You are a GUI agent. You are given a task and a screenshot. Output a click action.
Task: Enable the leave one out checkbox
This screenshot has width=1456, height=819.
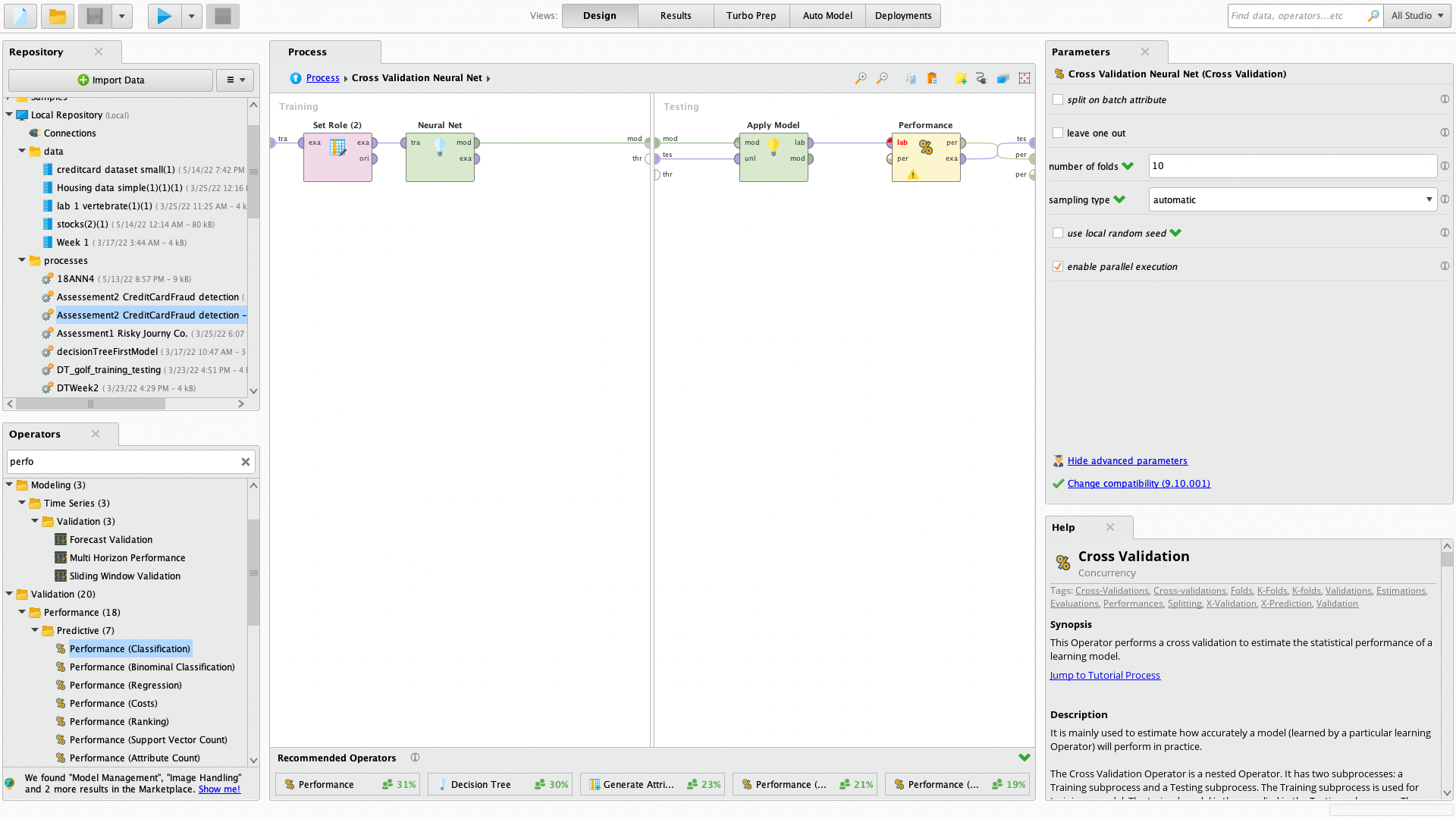[x=1058, y=133]
